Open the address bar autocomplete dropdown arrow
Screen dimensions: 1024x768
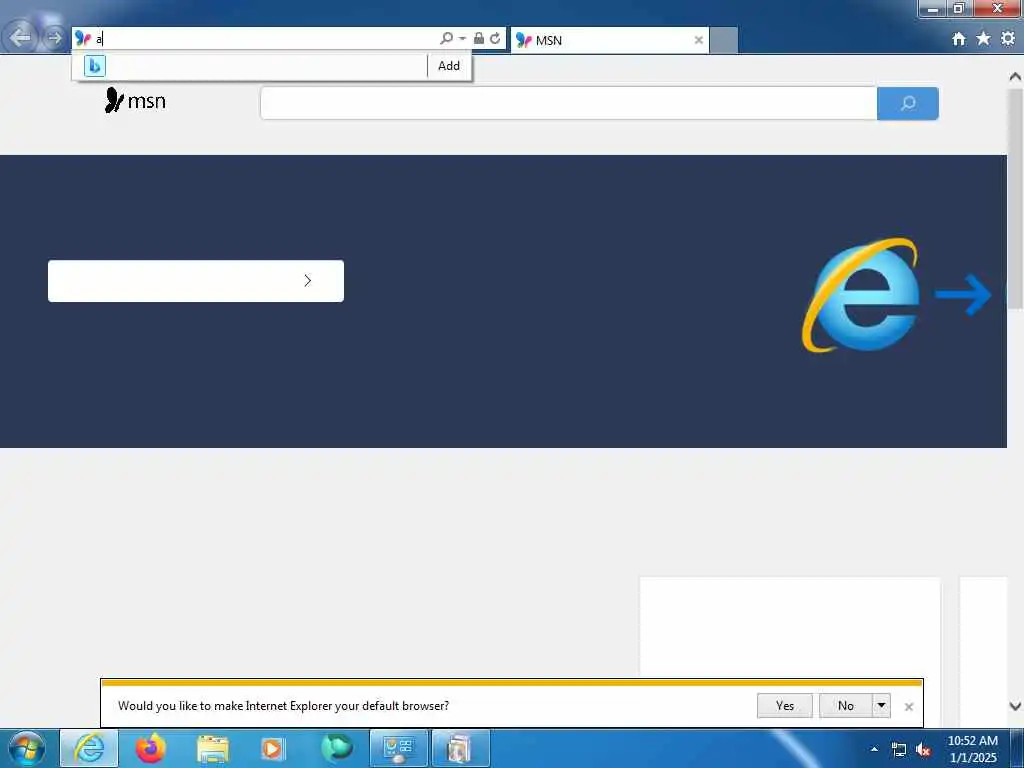point(462,39)
